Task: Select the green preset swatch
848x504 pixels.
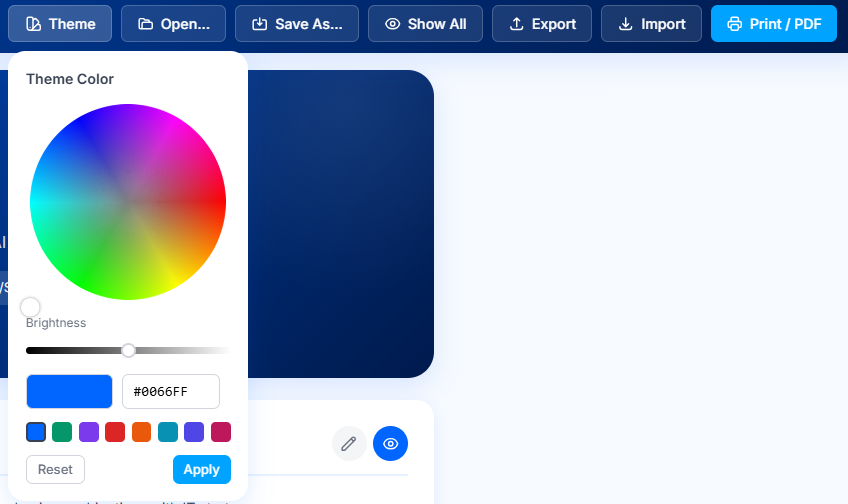Action: [x=62, y=432]
